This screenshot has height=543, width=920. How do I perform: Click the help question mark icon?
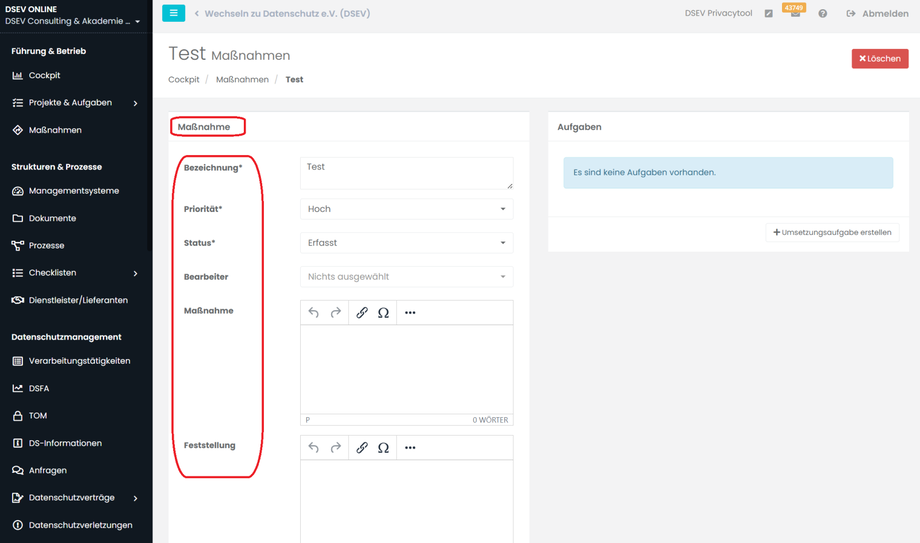tap(823, 14)
